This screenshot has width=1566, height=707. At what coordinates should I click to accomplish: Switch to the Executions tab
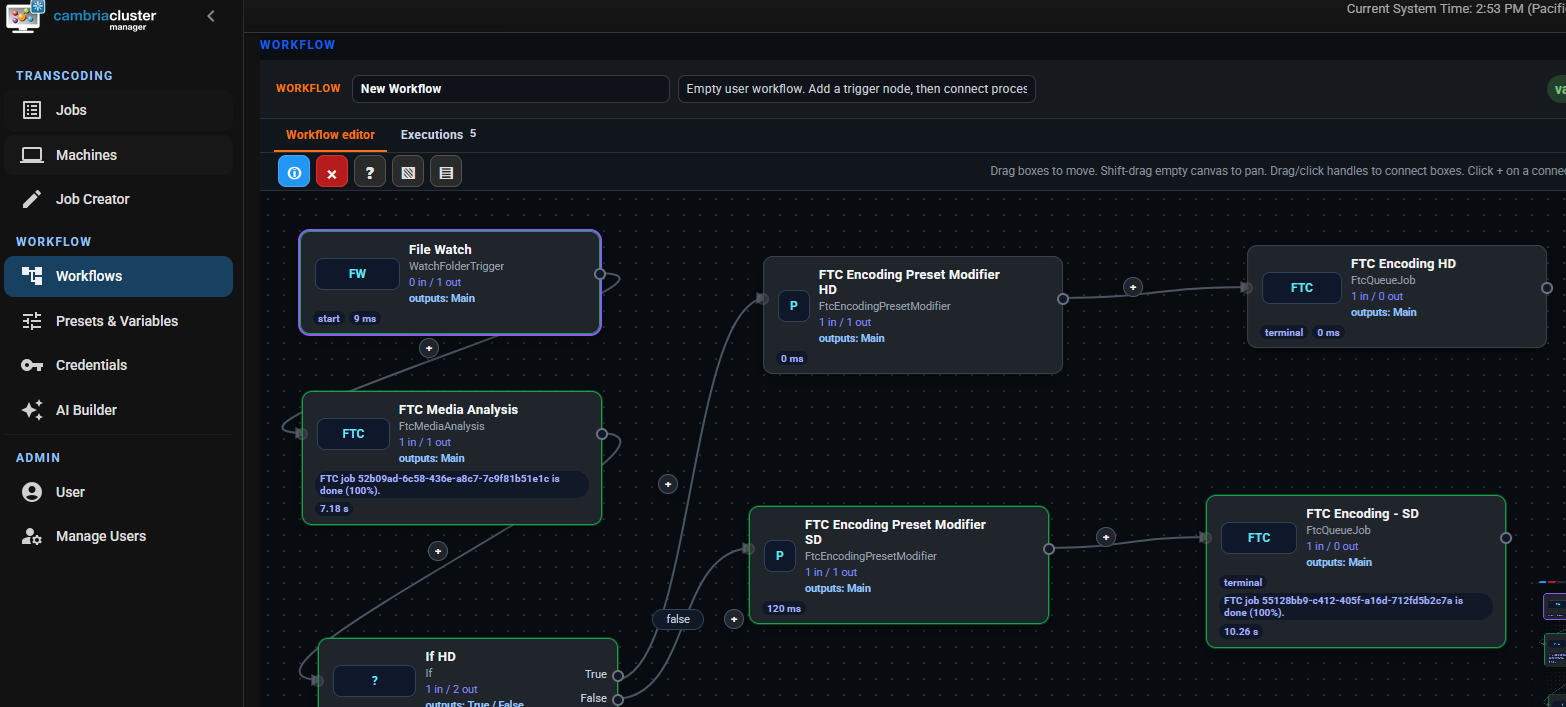point(438,134)
